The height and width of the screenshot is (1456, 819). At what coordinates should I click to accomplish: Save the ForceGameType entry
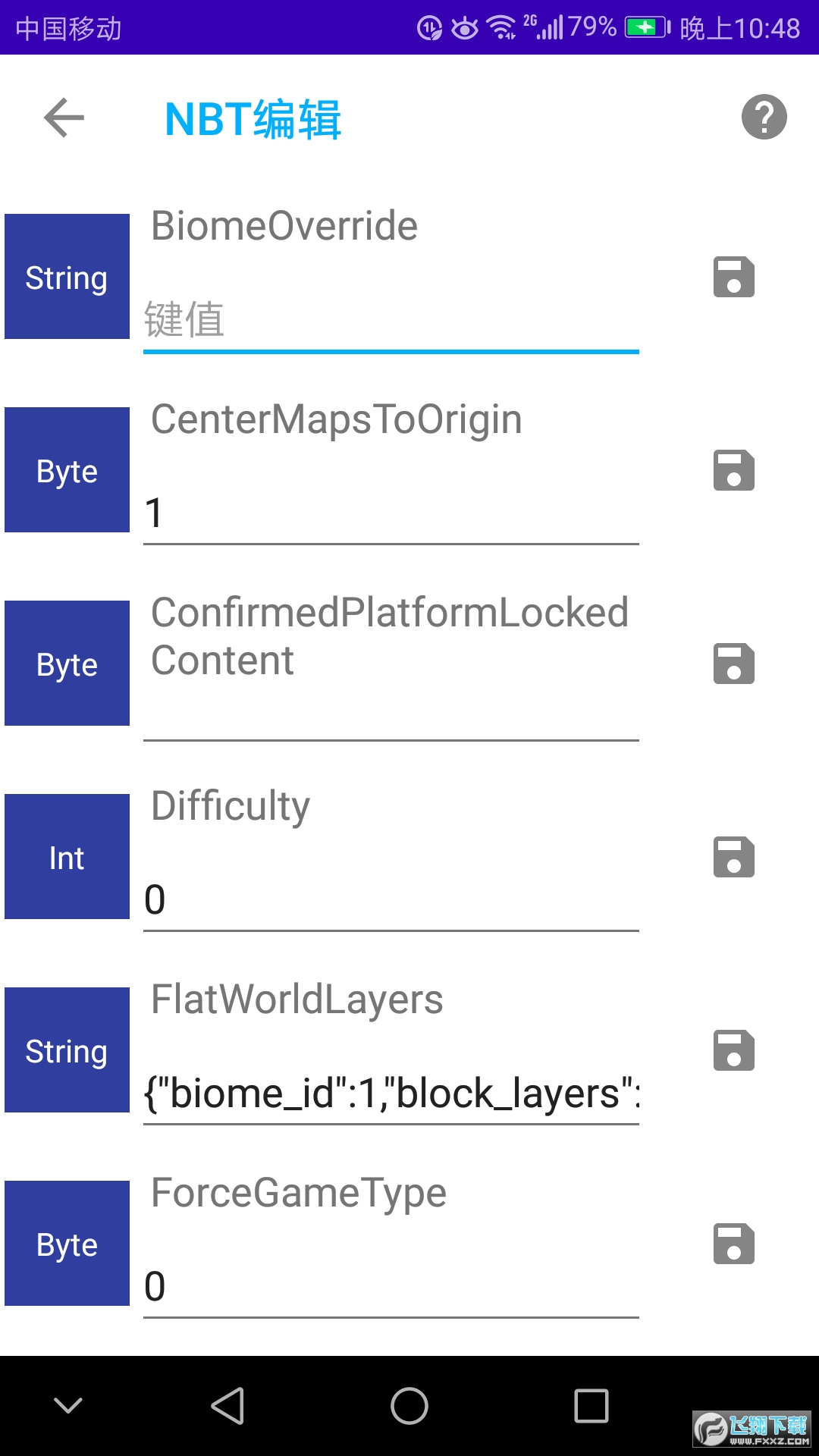pos(733,1244)
